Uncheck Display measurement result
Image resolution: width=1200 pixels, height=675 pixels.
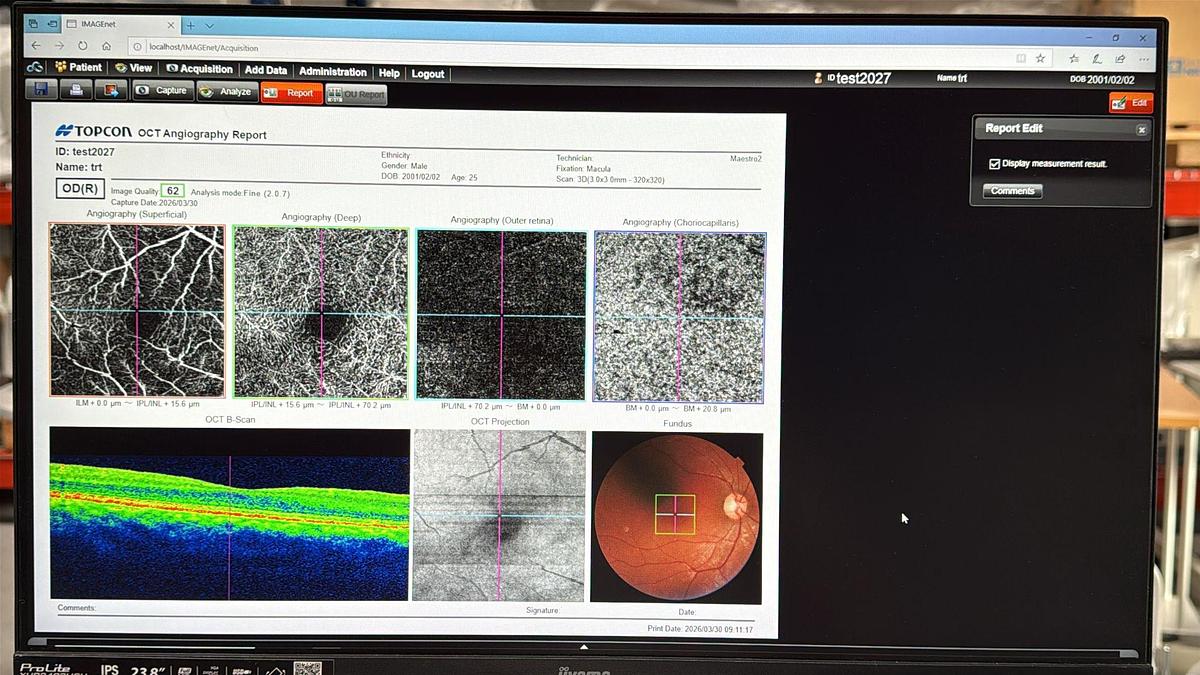point(994,163)
